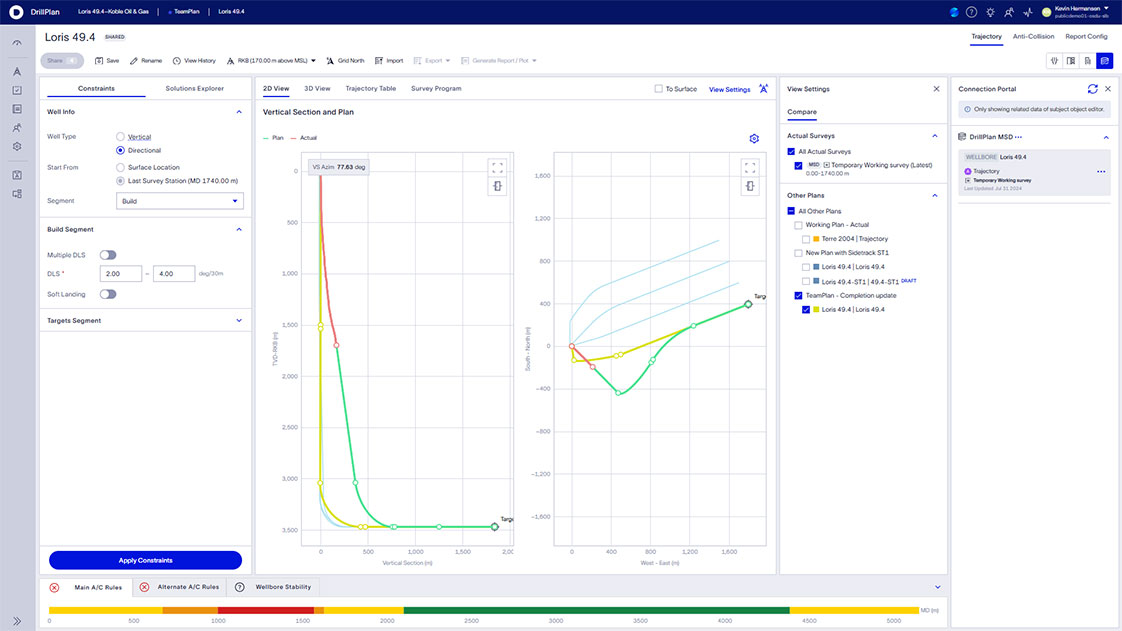Check the To Surface checkbox
The width and height of the screenshot is (1122, 631).
point(658,89)
